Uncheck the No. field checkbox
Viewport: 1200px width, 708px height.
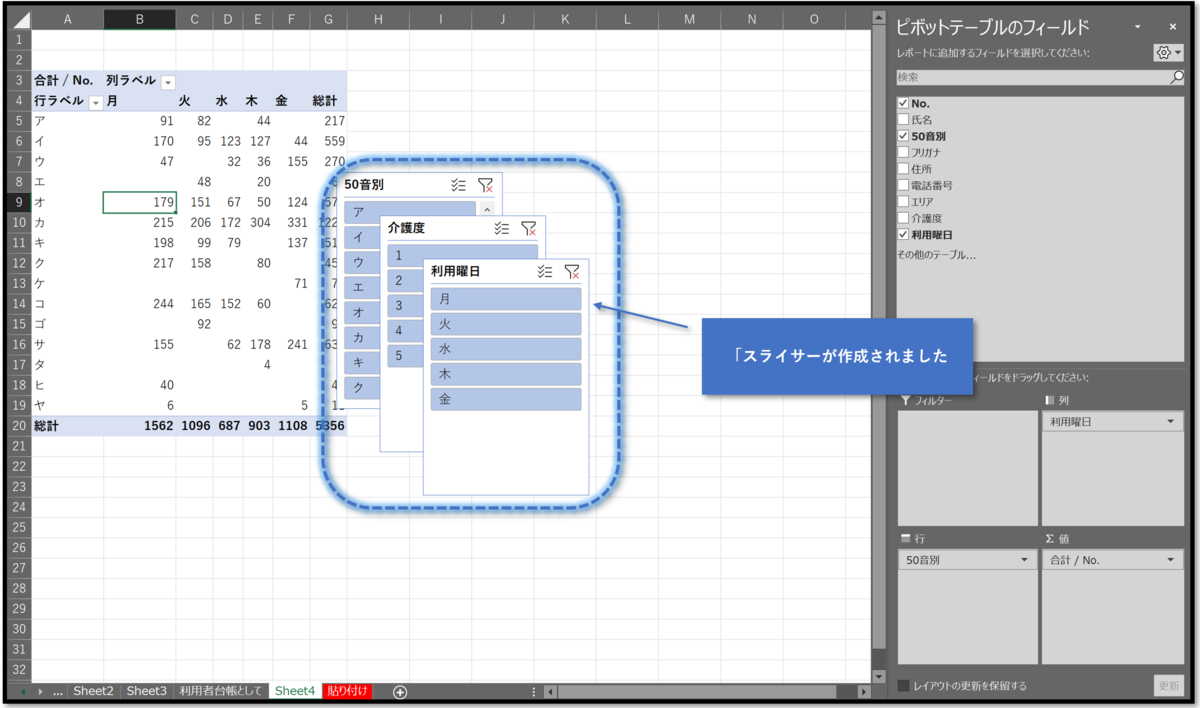(903, 103)
